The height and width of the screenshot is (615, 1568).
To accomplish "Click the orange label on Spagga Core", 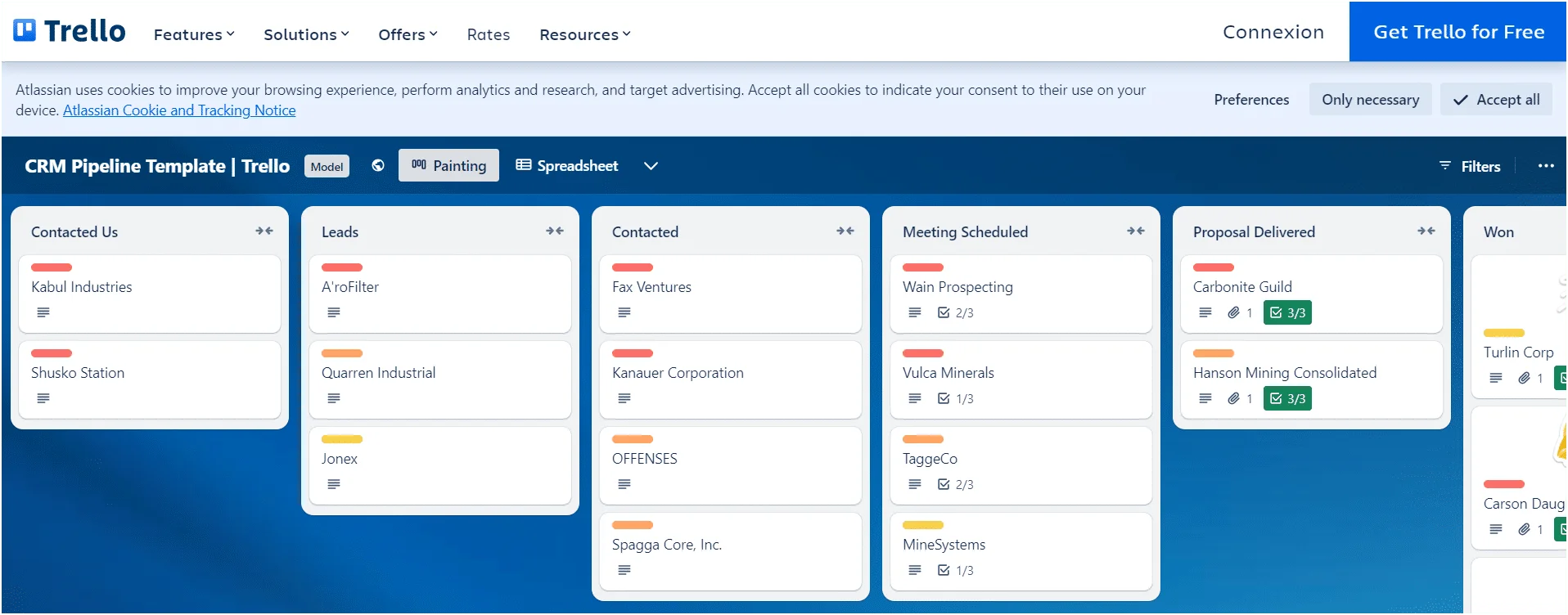I will click(633, 525).
